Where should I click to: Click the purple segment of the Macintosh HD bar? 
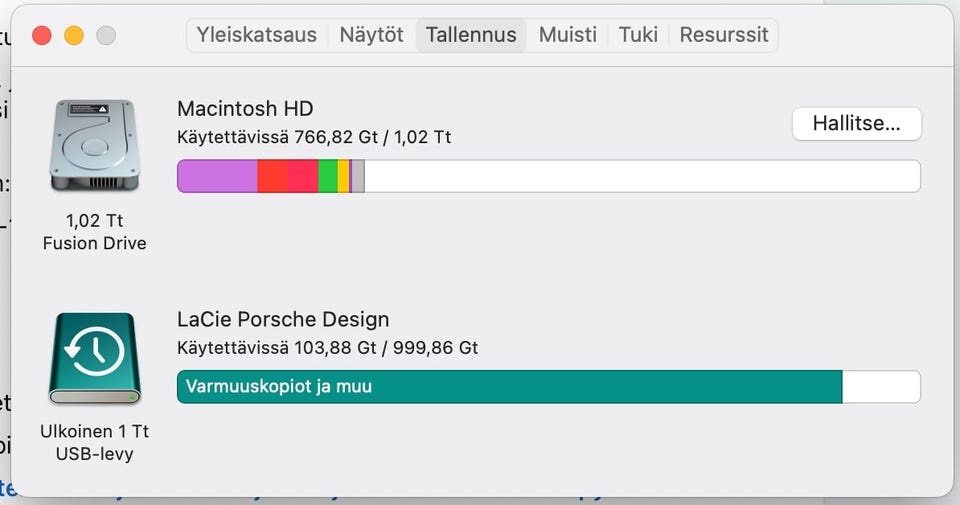point(217,176)
